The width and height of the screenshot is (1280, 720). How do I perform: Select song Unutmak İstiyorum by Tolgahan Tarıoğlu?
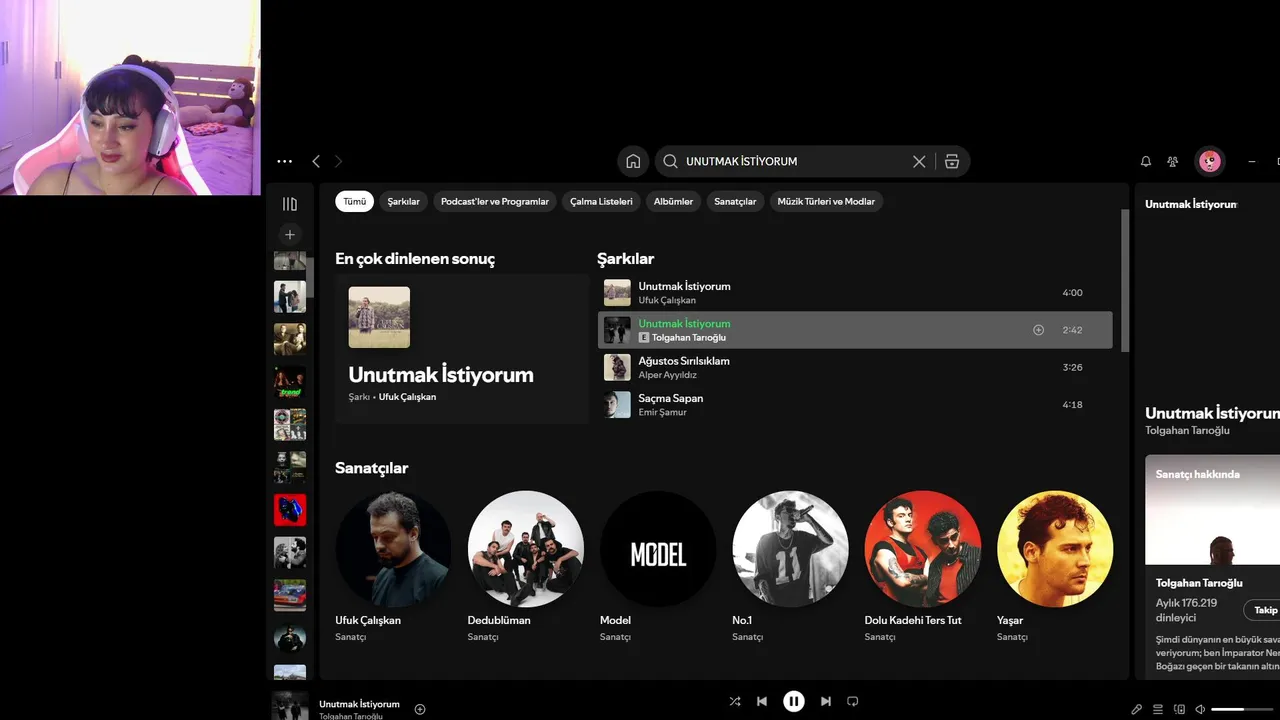(855, 330)
